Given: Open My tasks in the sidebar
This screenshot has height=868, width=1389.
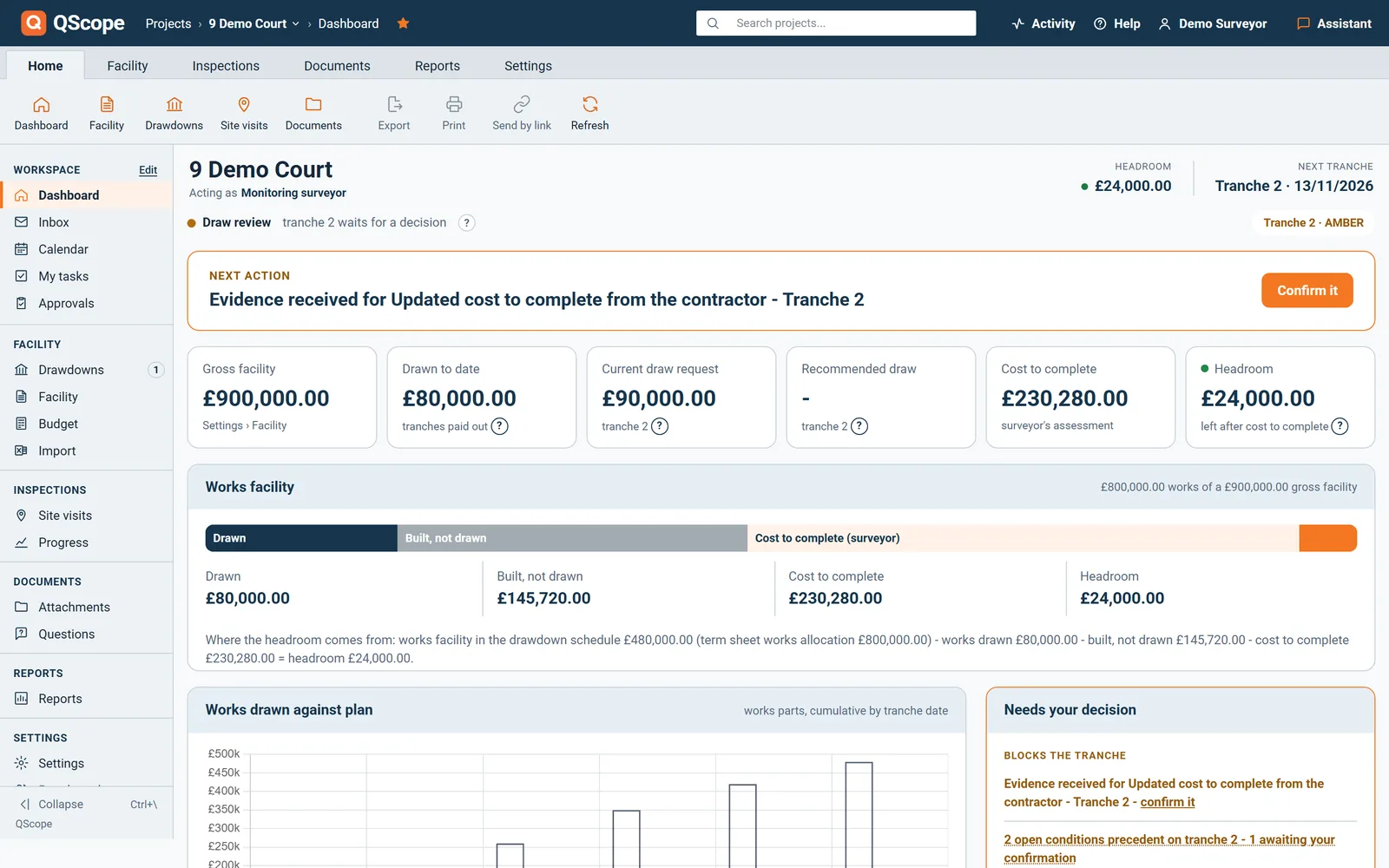Looking at the screenshot, I should coord(87,276).
